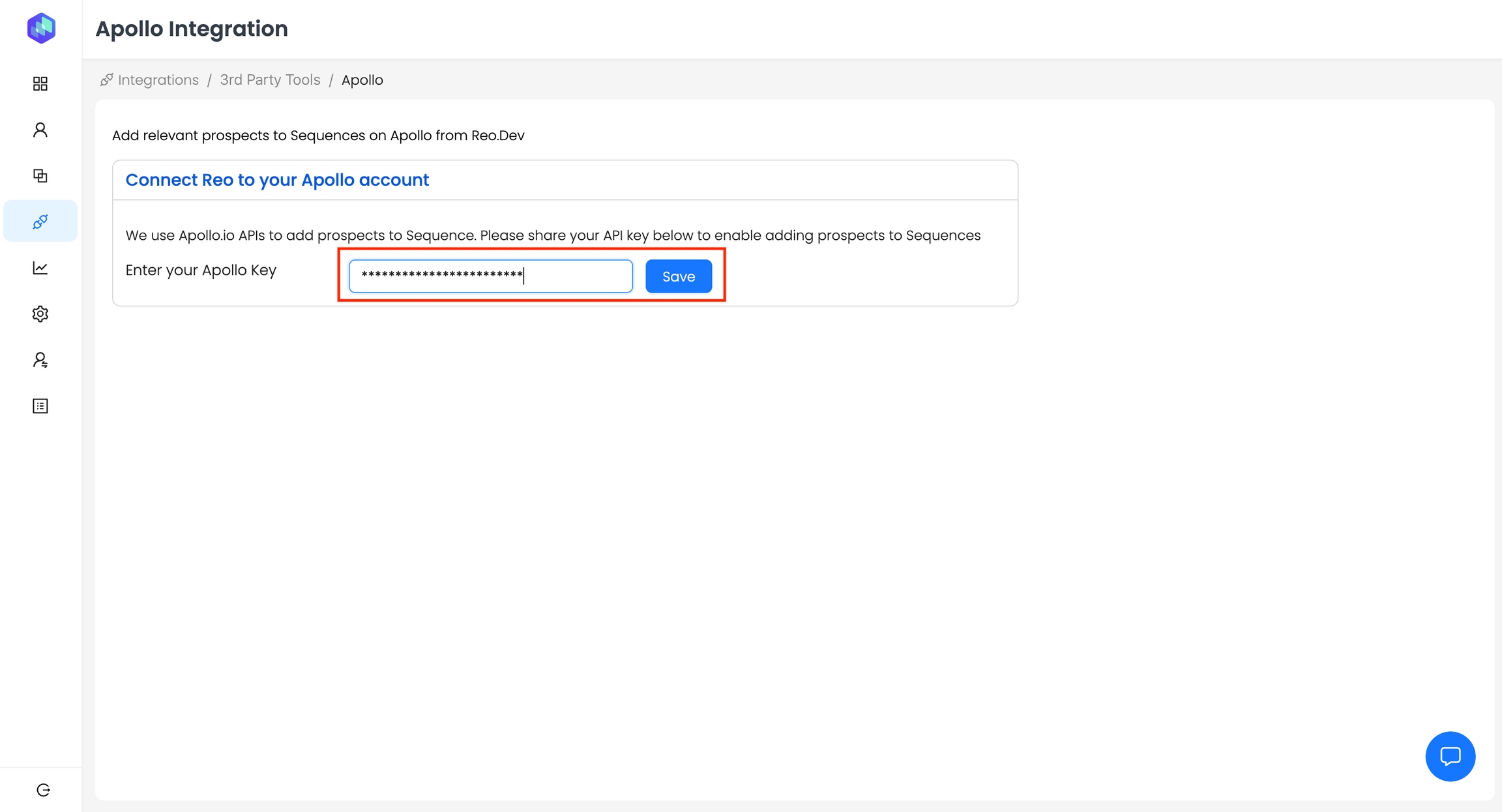Image resolution: width=1502 pixels, height=812 pixels.
Task: Navigate to 3rd Party Tools breadcrumb
Action: point(270,80)
